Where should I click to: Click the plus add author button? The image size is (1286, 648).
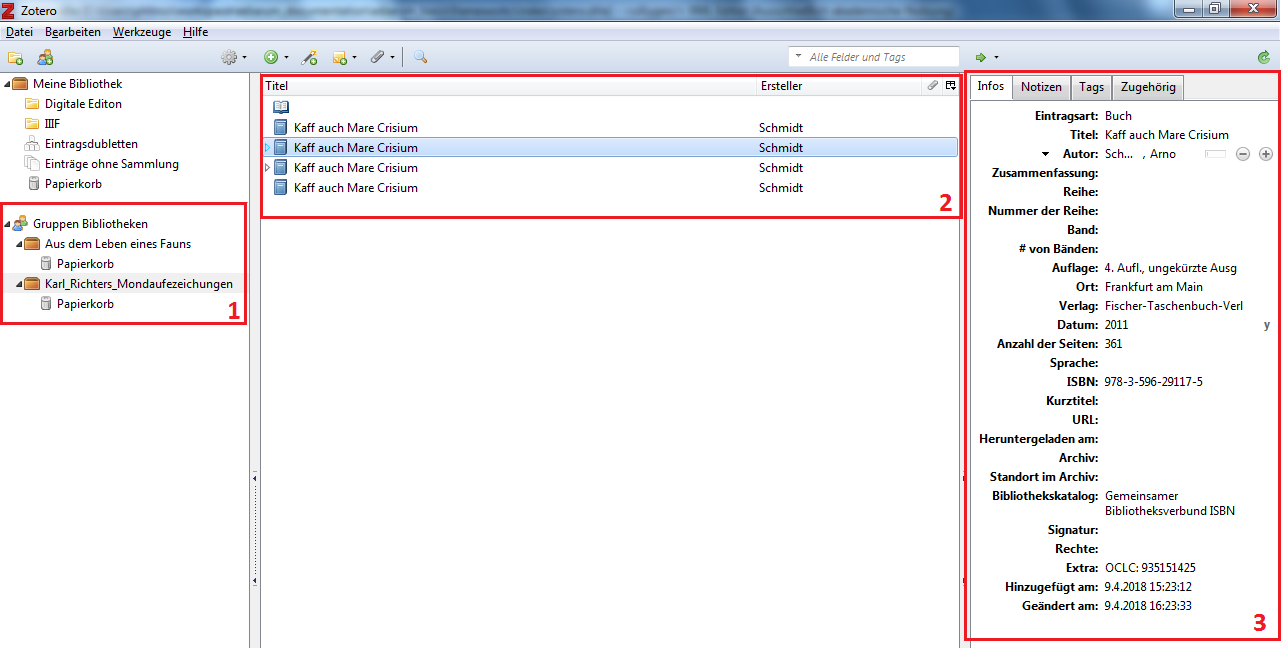(x=1265, y=154)
